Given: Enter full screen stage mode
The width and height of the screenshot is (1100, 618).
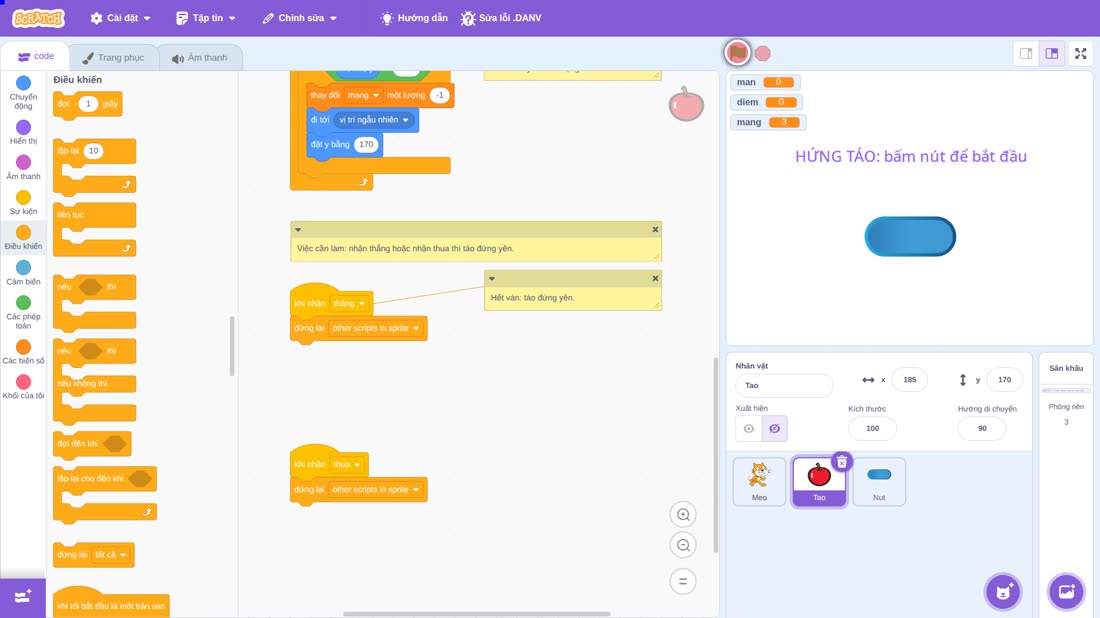Looking at the screenshot, I should [x=1080, y=53].
